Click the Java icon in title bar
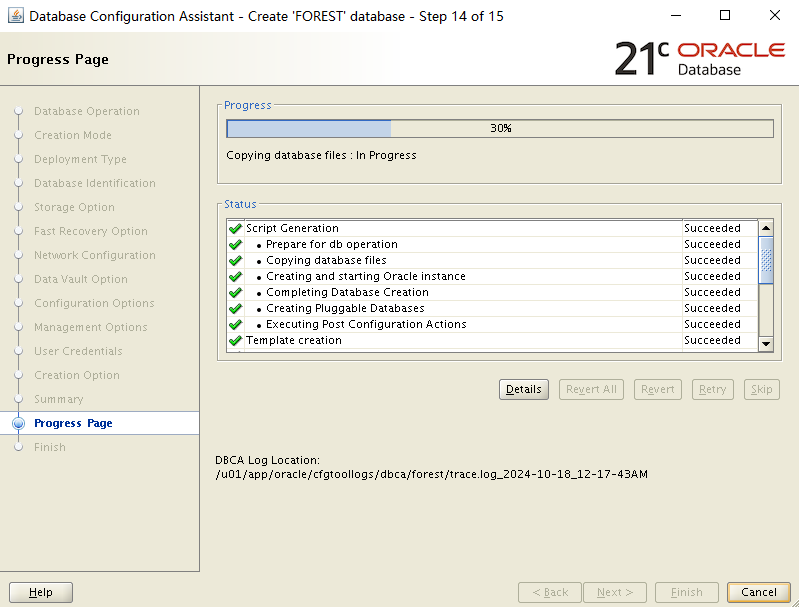 pos(15,16)
